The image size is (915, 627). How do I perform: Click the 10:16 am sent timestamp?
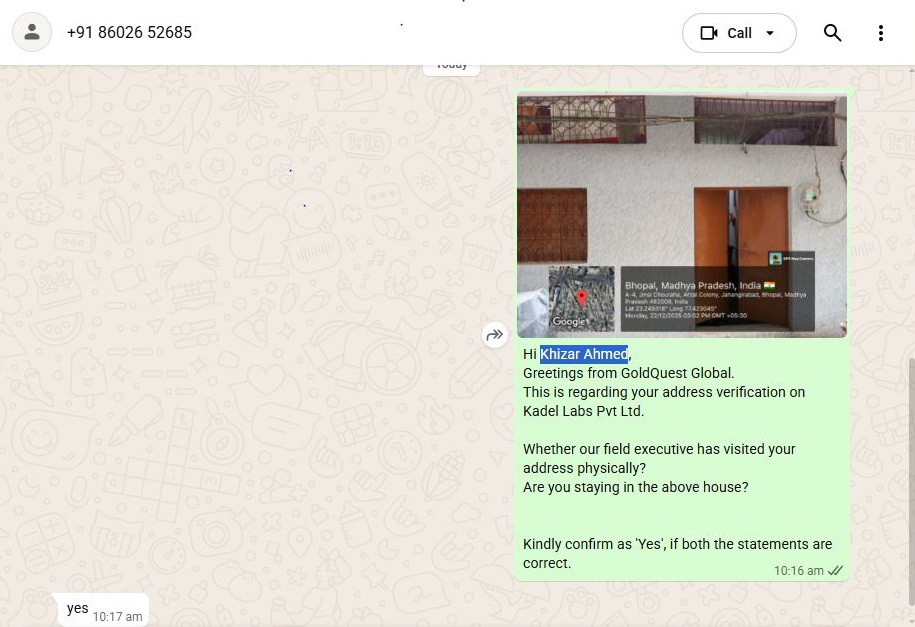point(798,570)
